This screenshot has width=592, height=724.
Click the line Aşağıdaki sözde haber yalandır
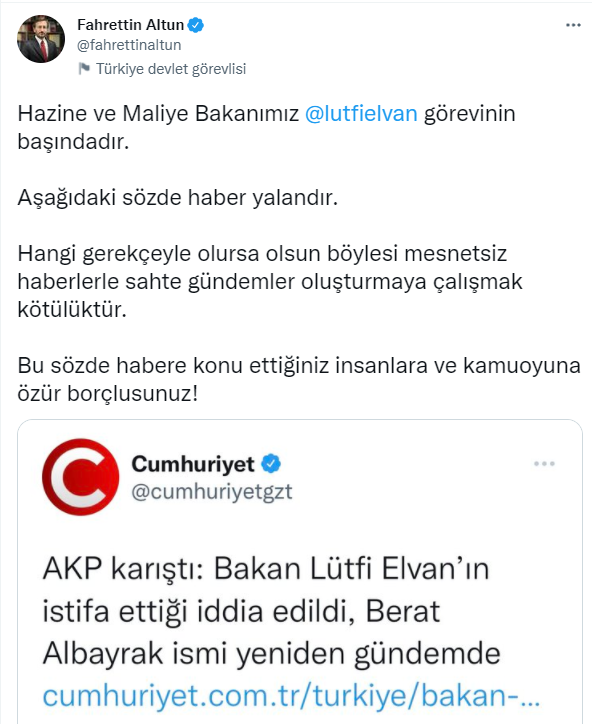[178, 198]
